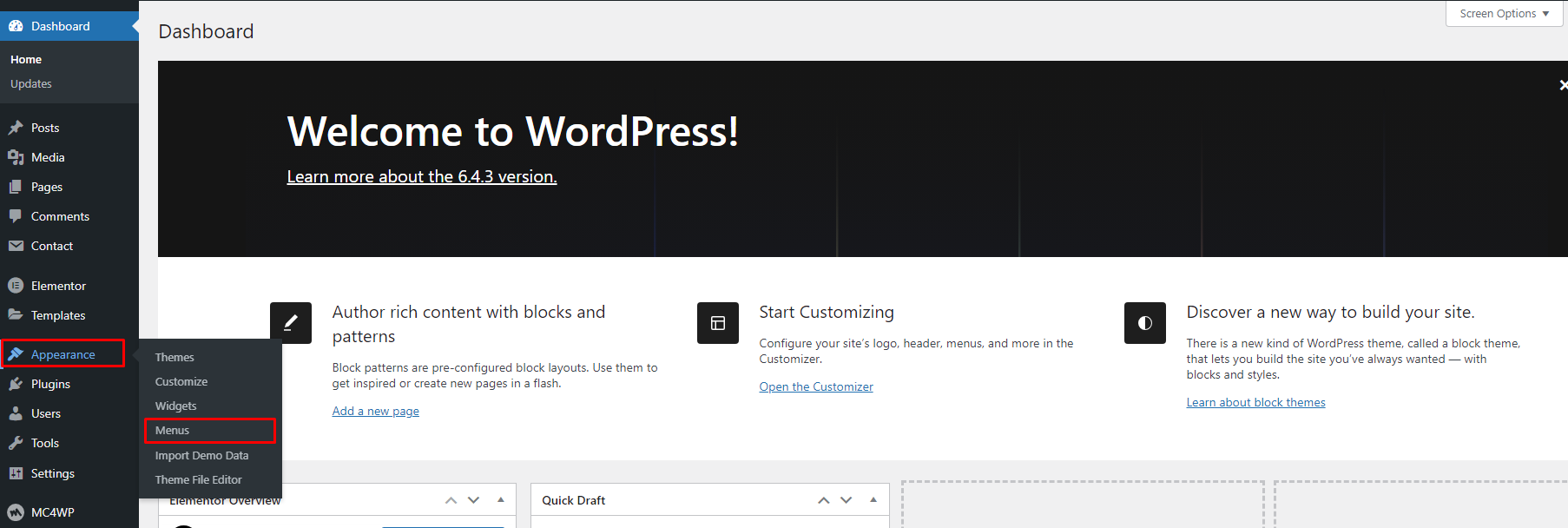Dismiss the Welcome panel with X
Screen dimensions: 1568x528
tap(1563, 85)
